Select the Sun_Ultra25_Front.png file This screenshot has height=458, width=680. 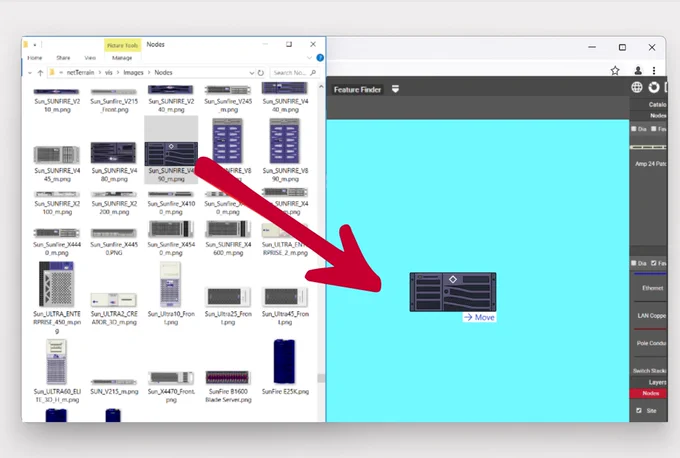(228, 306)
